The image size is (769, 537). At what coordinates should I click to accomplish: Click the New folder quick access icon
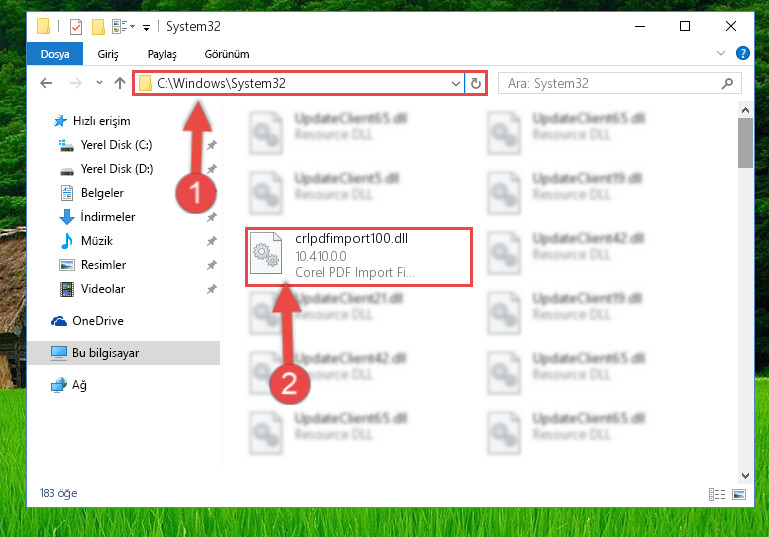click(98, 26)
